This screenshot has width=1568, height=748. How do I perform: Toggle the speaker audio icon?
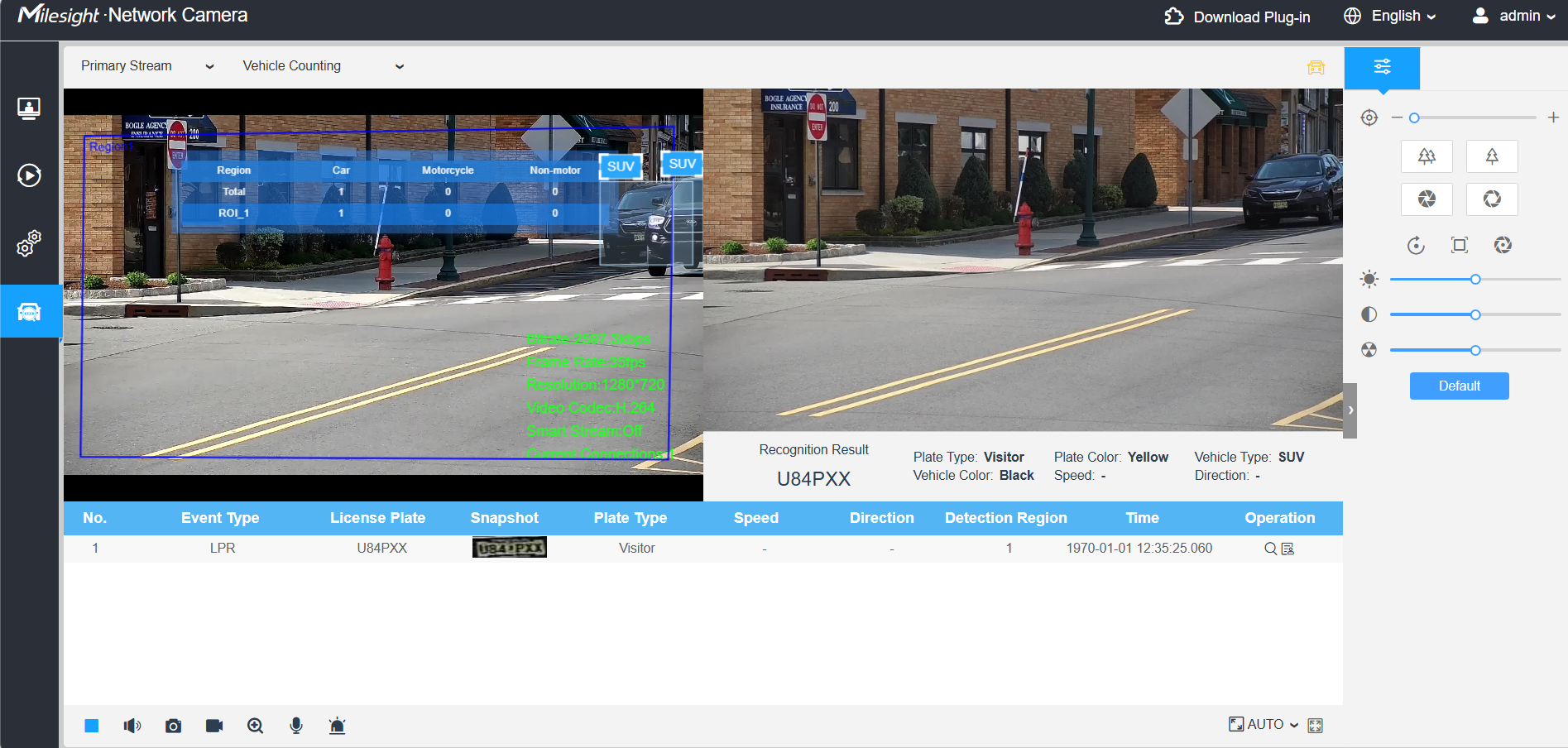(132, 726)
